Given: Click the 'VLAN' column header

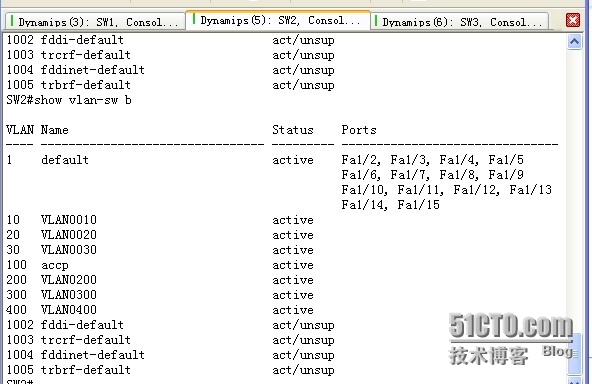Looking at the screenshot, I should tap(20, 130).
